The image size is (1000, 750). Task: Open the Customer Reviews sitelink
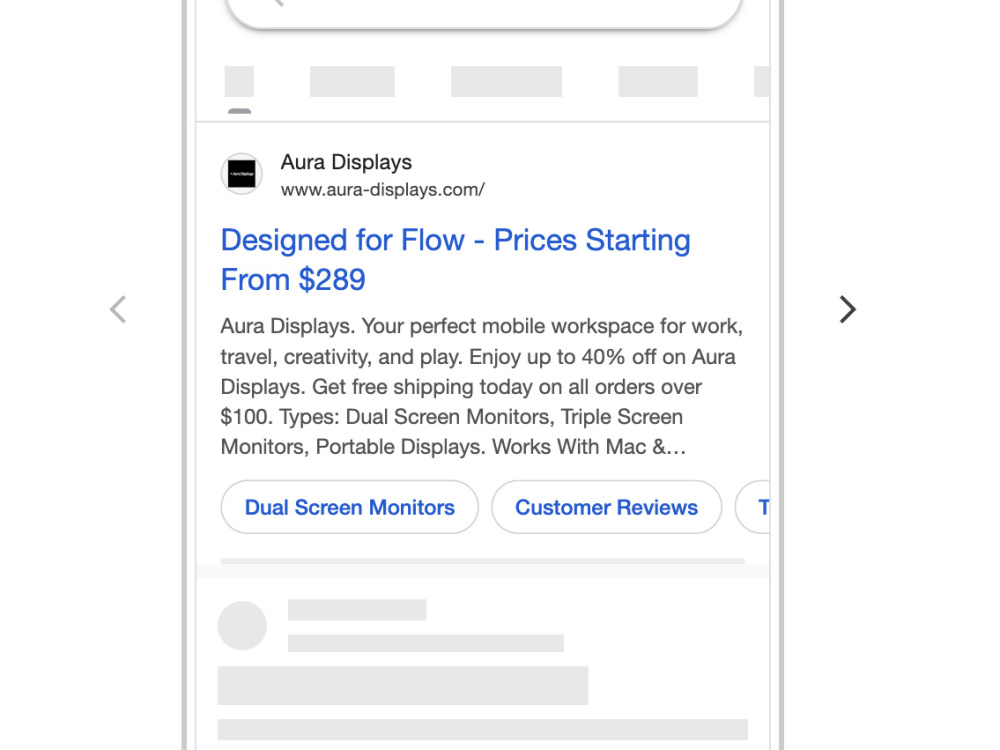tap(607, 507)
